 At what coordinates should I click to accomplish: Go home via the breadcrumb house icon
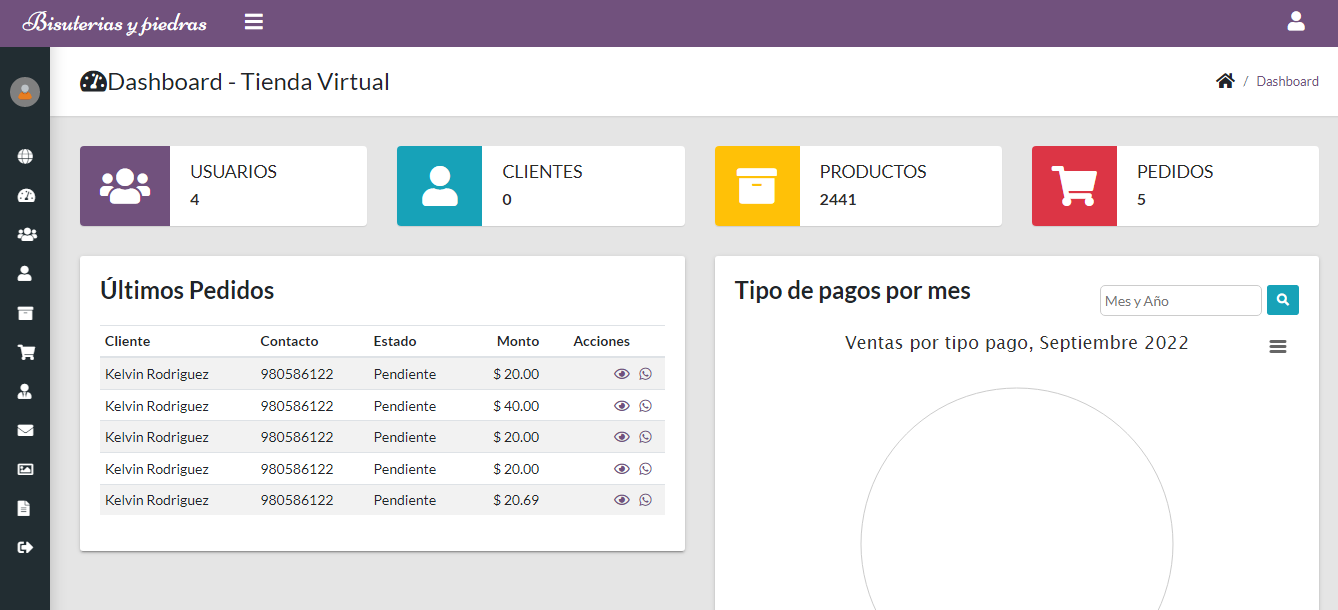pyautogui.click(x=1225, y=81)
